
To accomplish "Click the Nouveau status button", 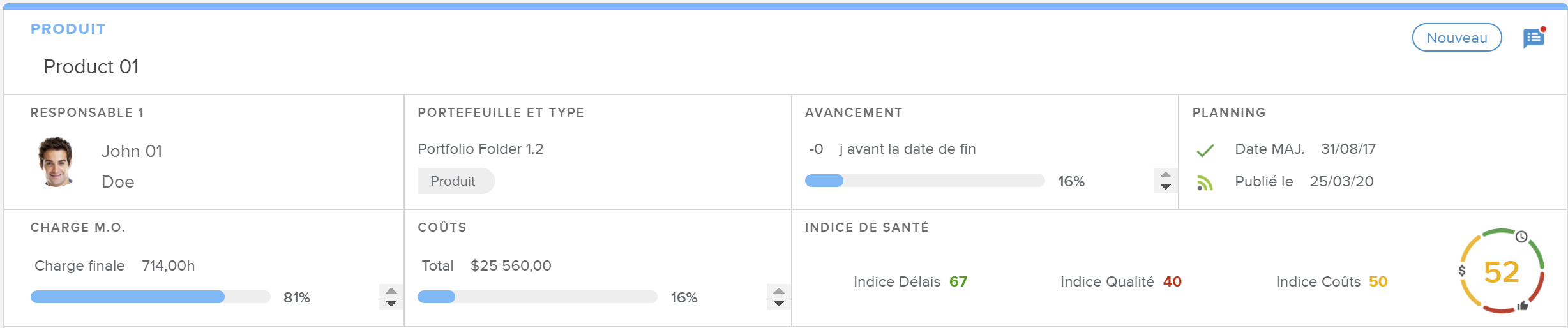I will [x=1456, y=38].
